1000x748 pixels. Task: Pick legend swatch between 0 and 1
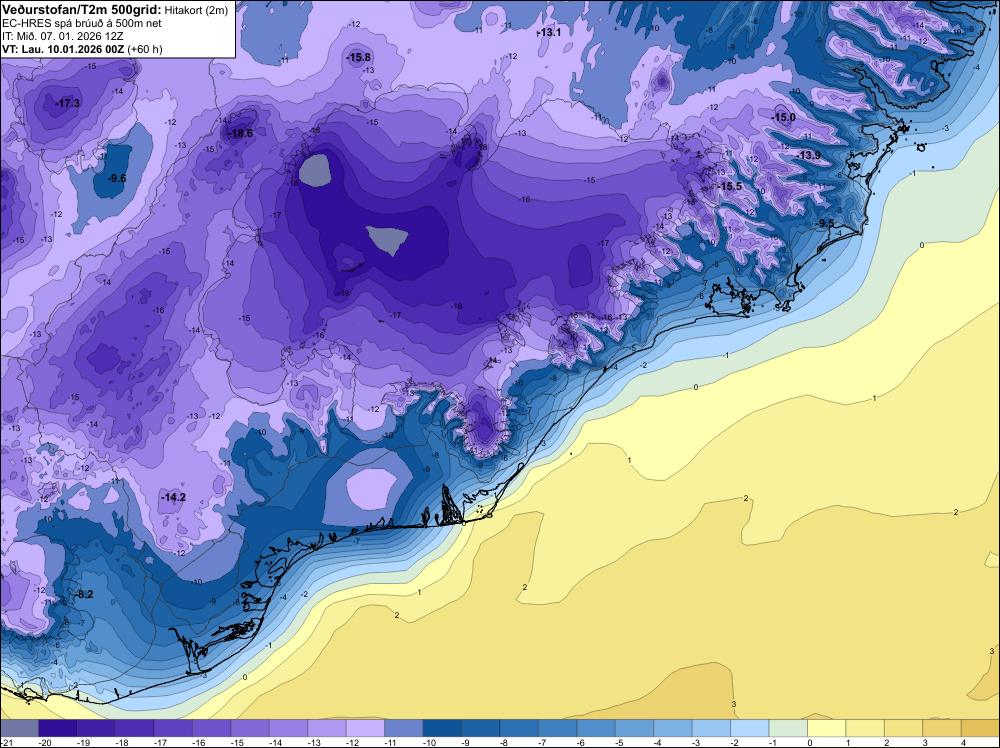point(826,728)
